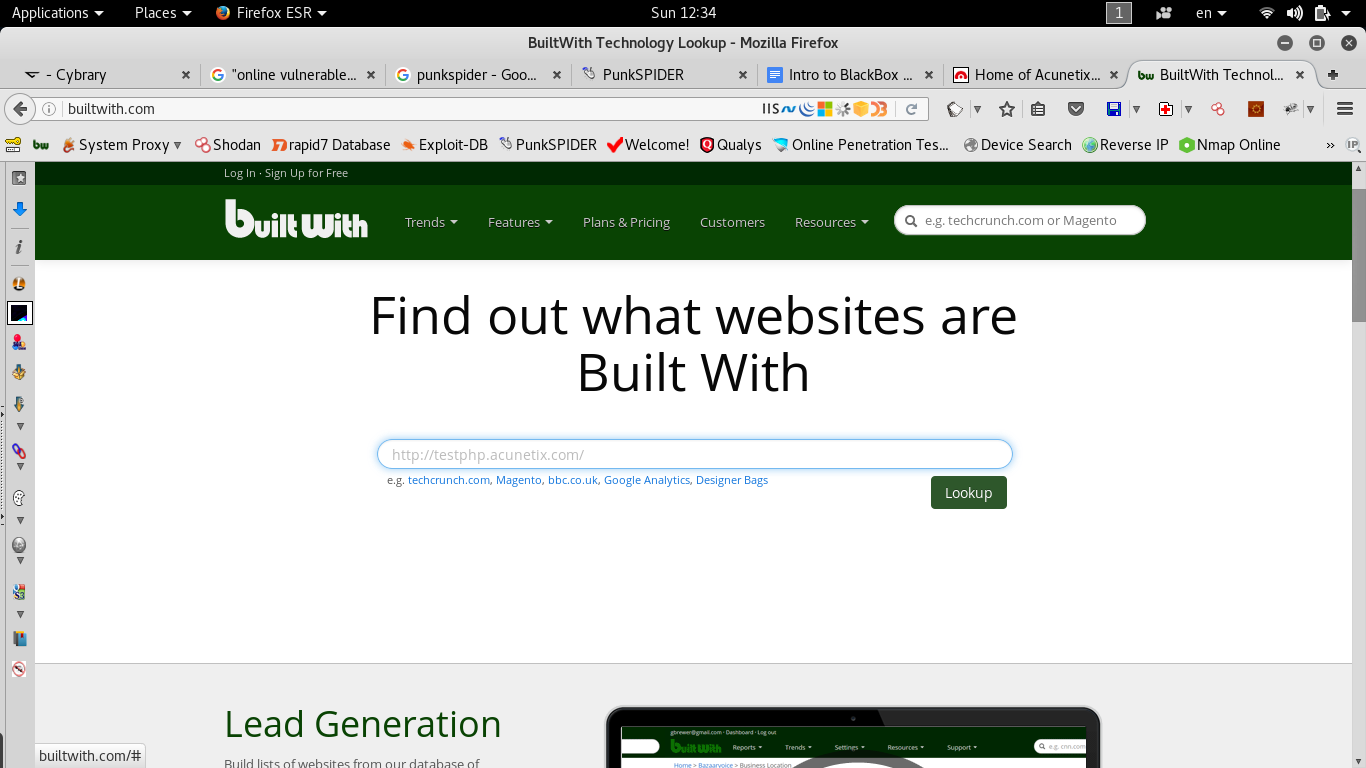Click the BuiltWith bw bookmark icon
Screen dimensions: 1366x768
click(x=41, y=145)
